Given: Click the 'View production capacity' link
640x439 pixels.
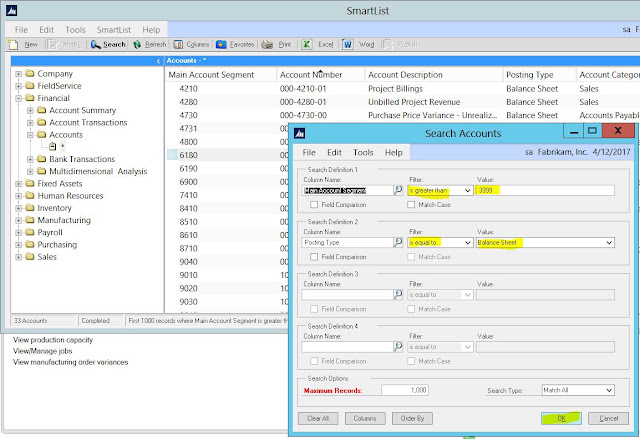Looking at the screenshot, I should pos(53,340).
